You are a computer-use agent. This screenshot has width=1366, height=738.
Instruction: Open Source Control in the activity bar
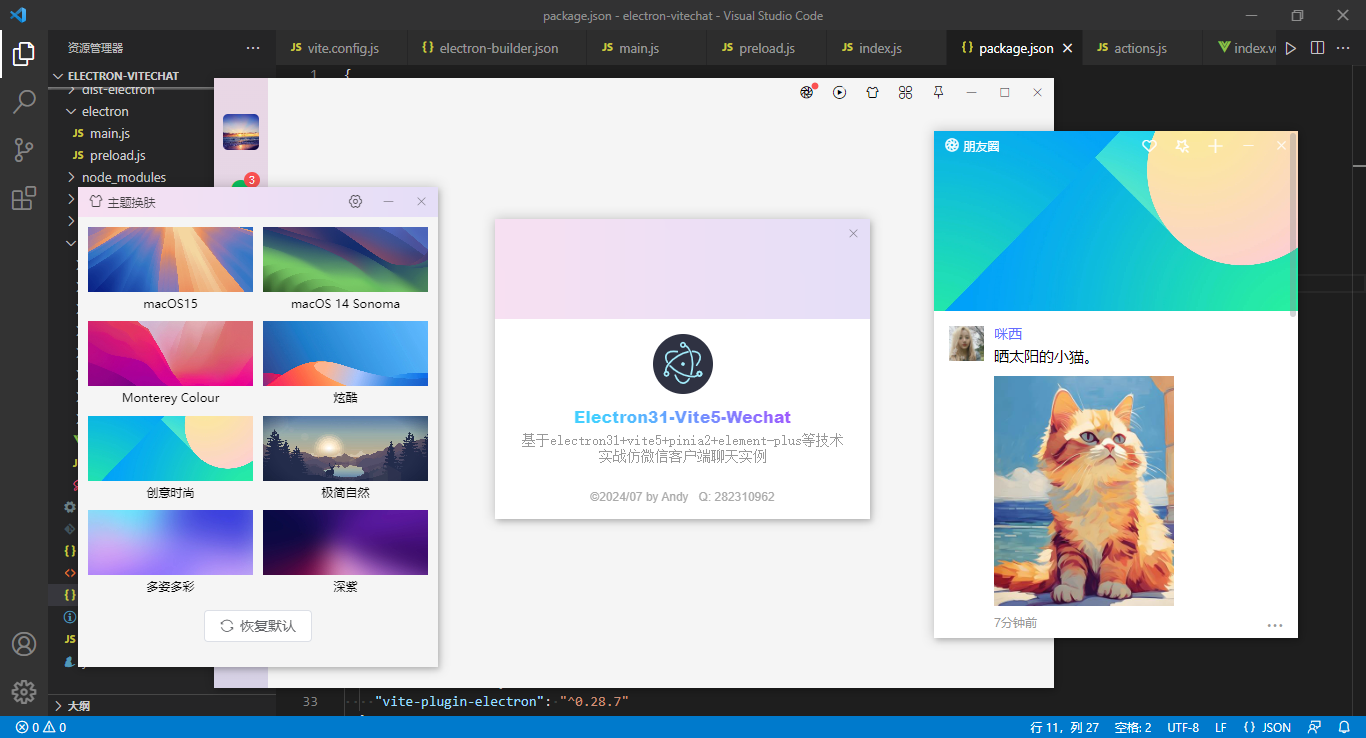(24, 150)
